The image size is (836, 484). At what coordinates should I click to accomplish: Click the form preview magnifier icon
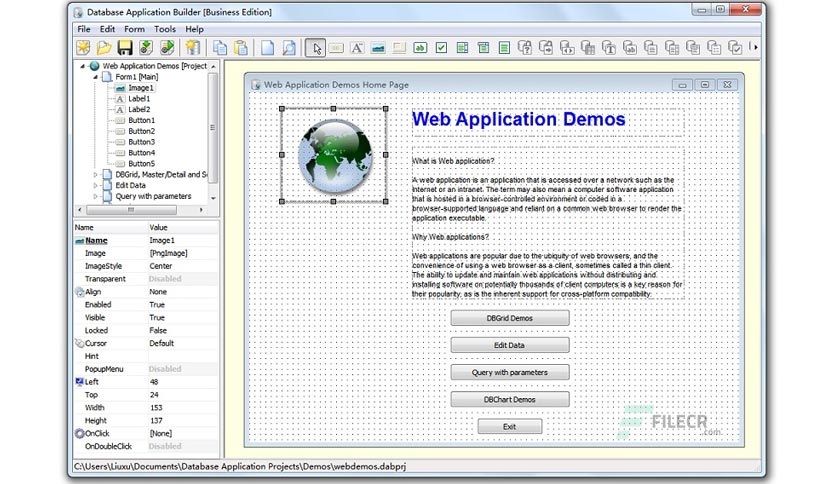click(x=289, y=48)
